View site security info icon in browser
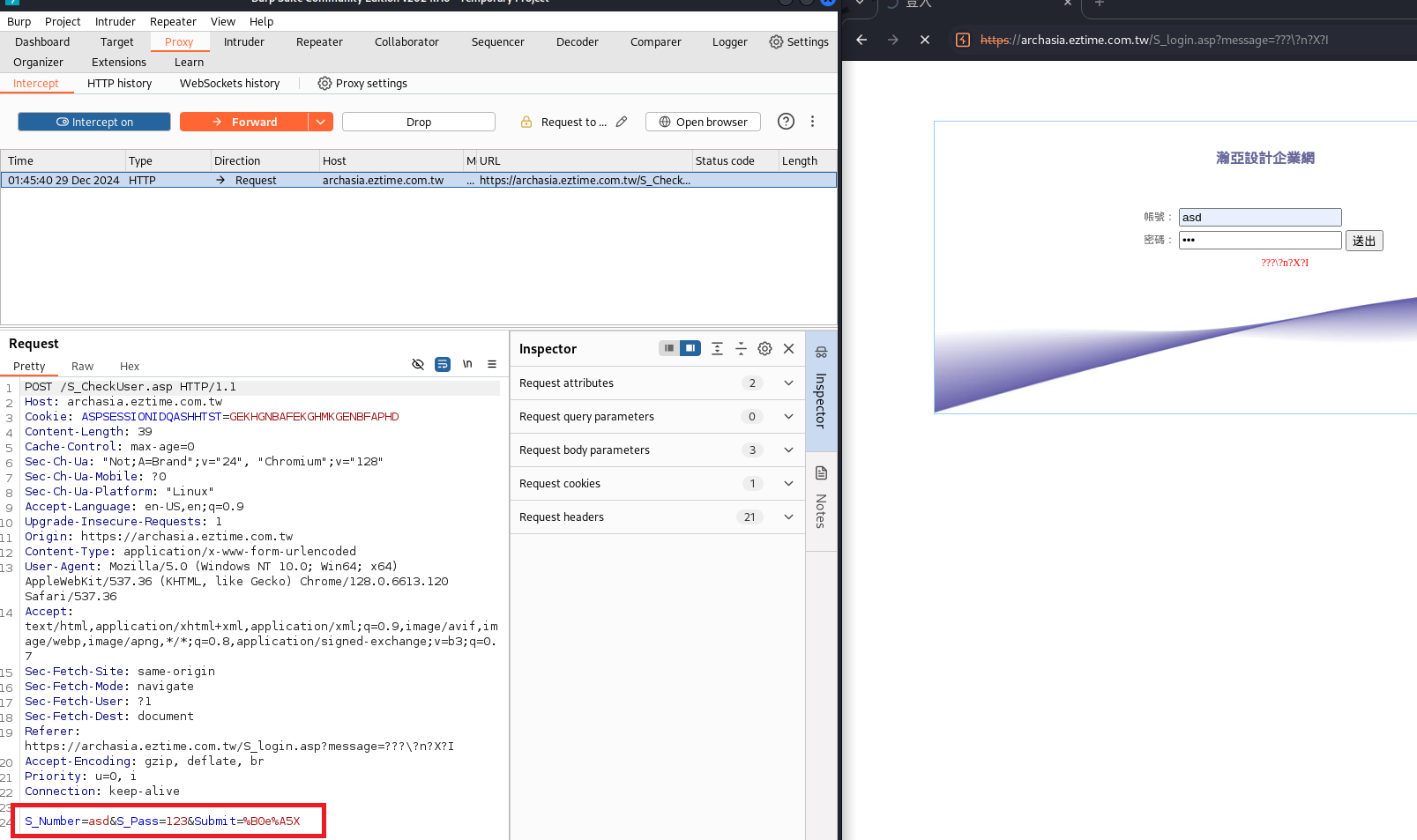 963,40
